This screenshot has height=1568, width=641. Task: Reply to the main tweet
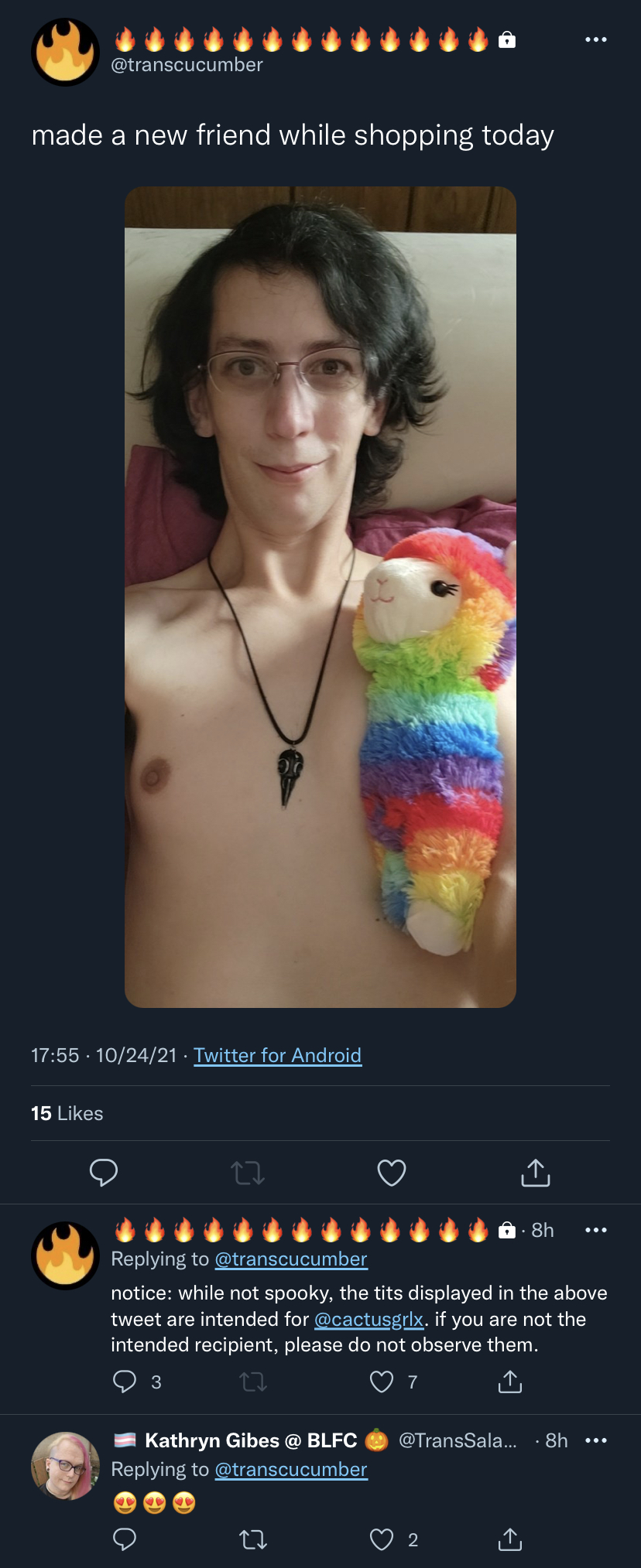point(104,1173)
